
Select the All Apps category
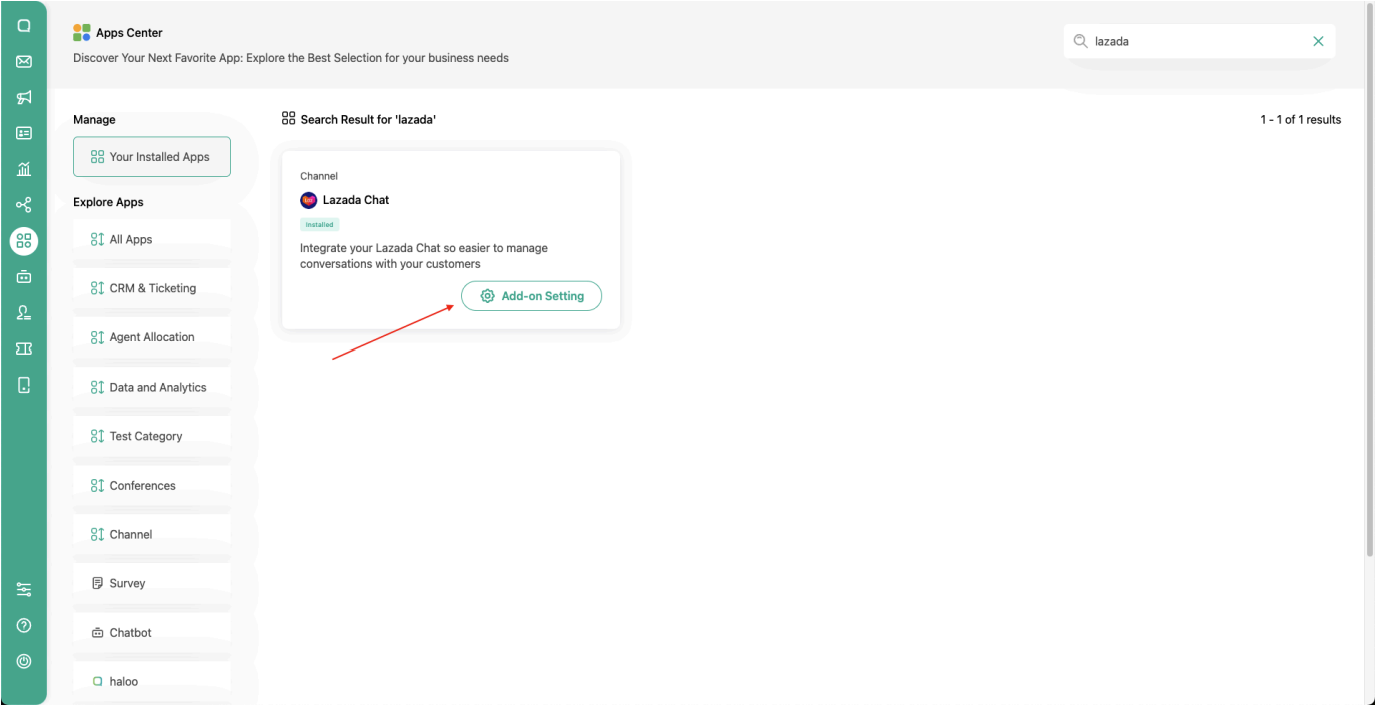point(152,240)
